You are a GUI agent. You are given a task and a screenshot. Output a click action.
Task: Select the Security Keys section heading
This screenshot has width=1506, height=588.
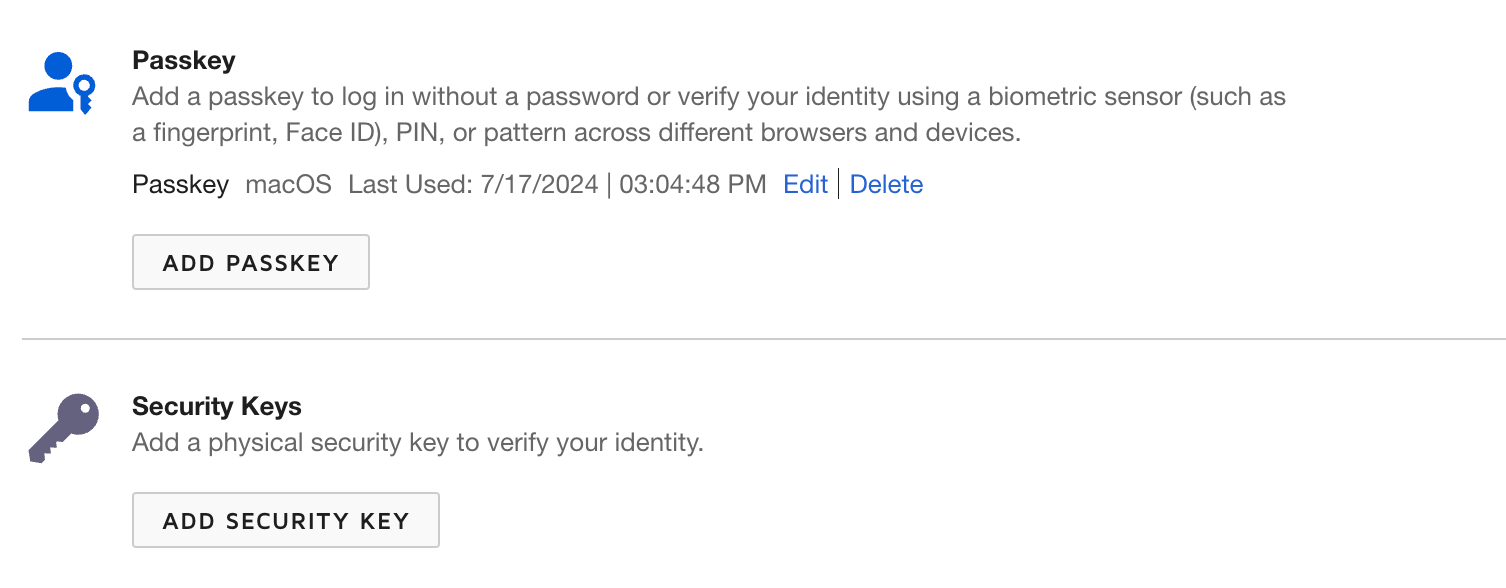pyautogui.click(x=217, y=406)
